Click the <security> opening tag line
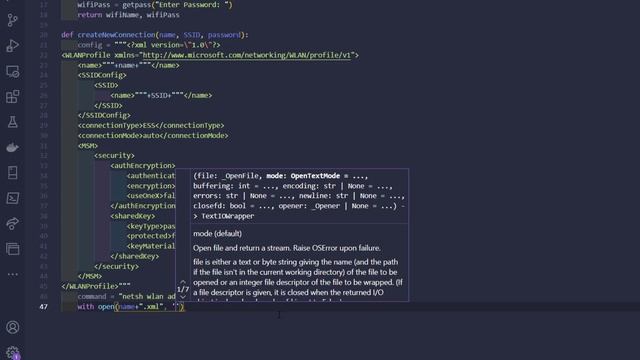Viewport: 640px width, 360px height. coord(114,156)
